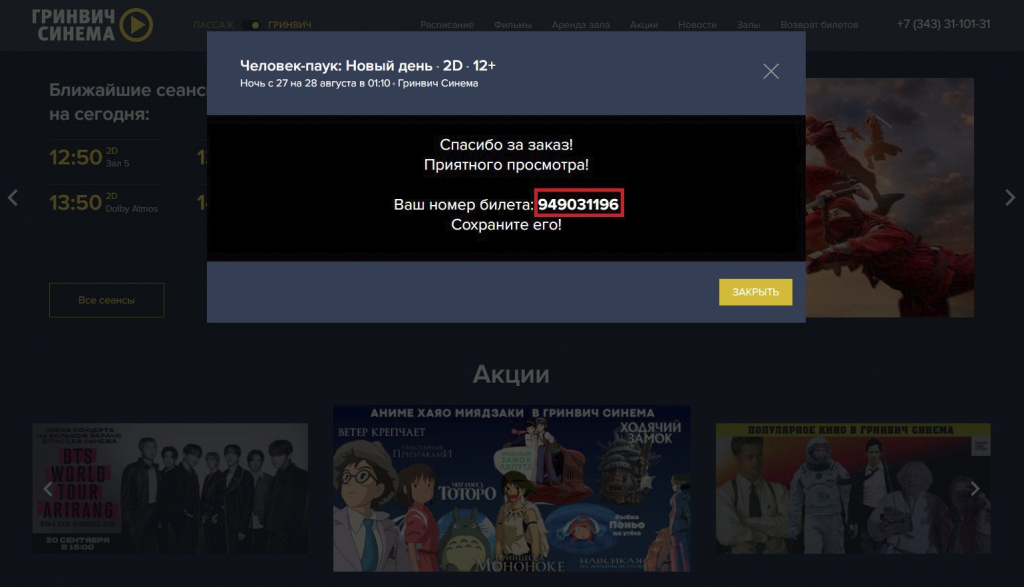The height and width of the screenshot is (587, 1024).
Task: Open the Акции menu item
Action: (644, 25)
